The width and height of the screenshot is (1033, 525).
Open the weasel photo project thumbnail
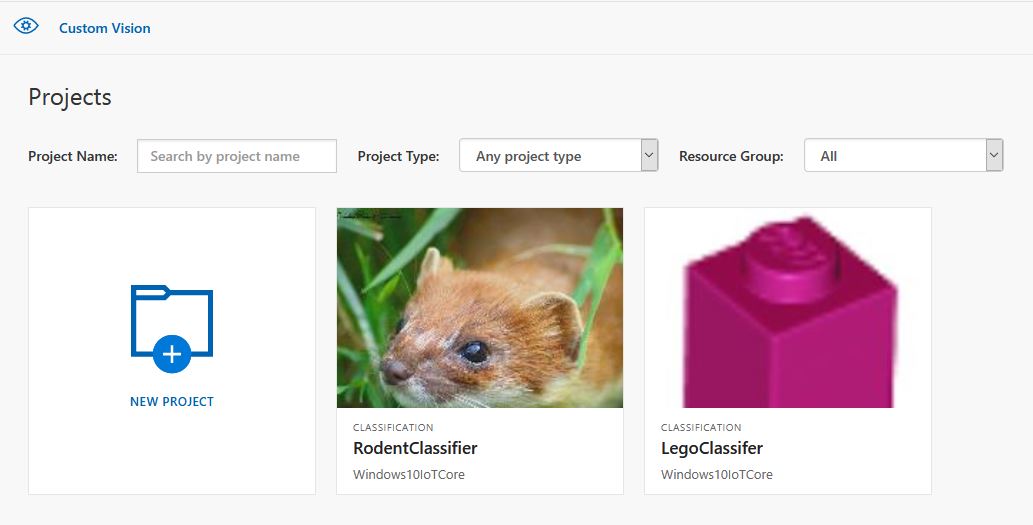coord(480,307)
